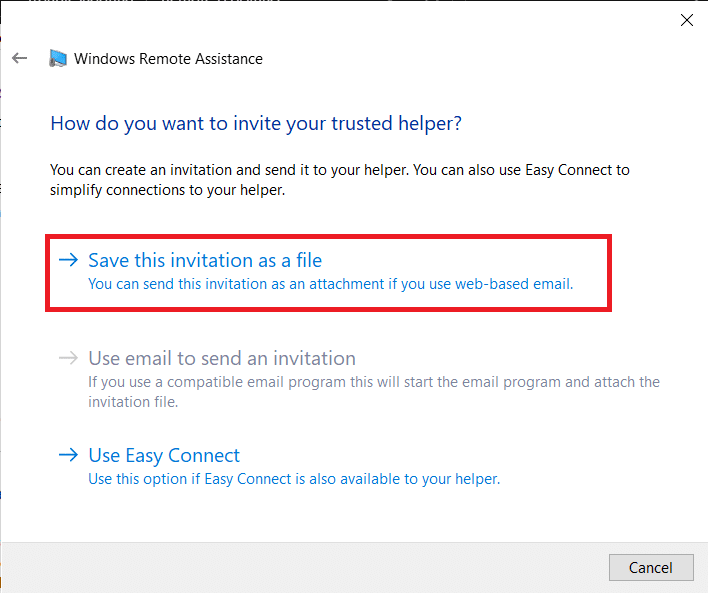Image resolution: width=708 pixels, height=593 pixels.
Task: Click the compatible email program description text
Action: (x=374, y=382)
